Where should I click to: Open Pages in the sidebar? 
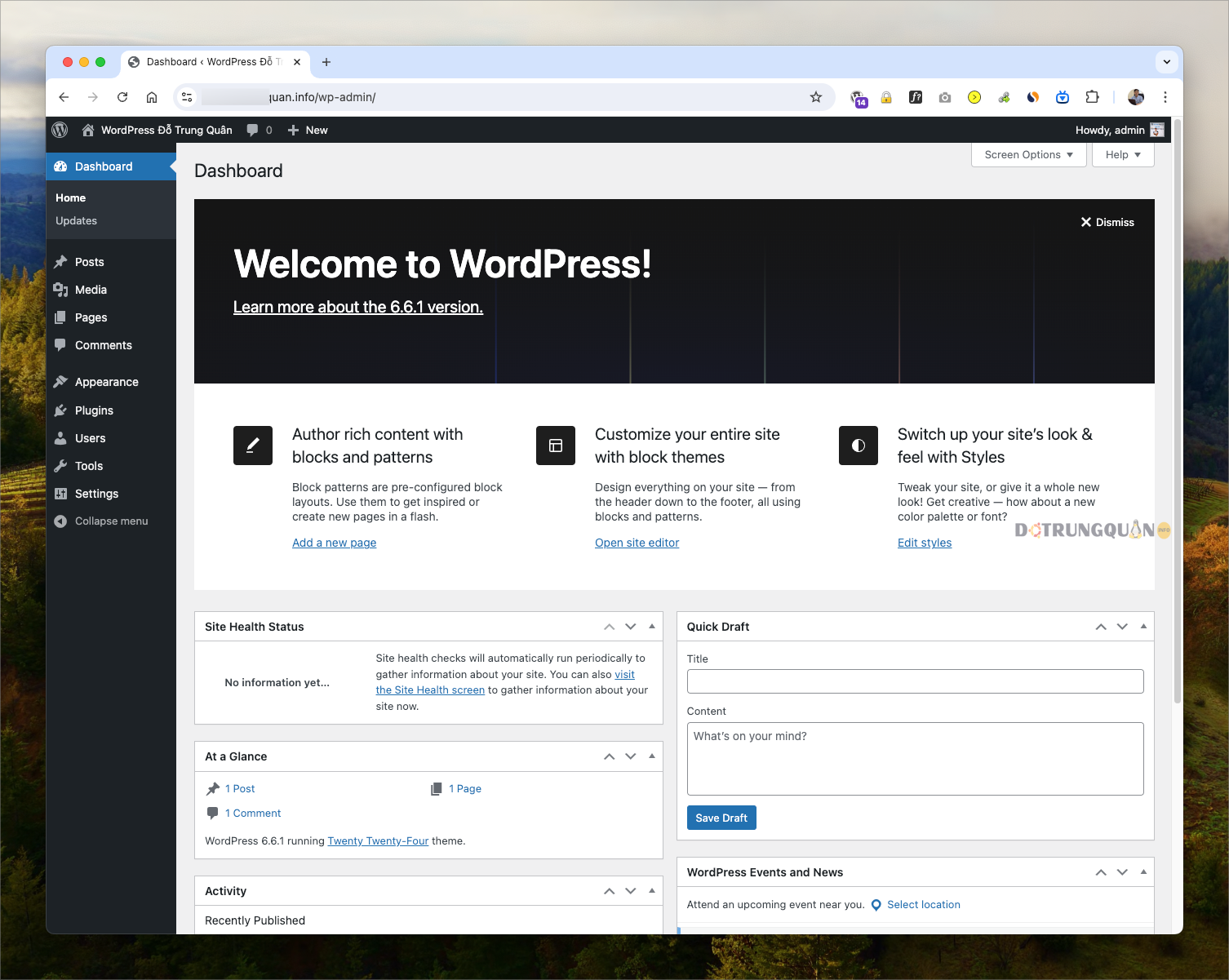coord(111,317)
